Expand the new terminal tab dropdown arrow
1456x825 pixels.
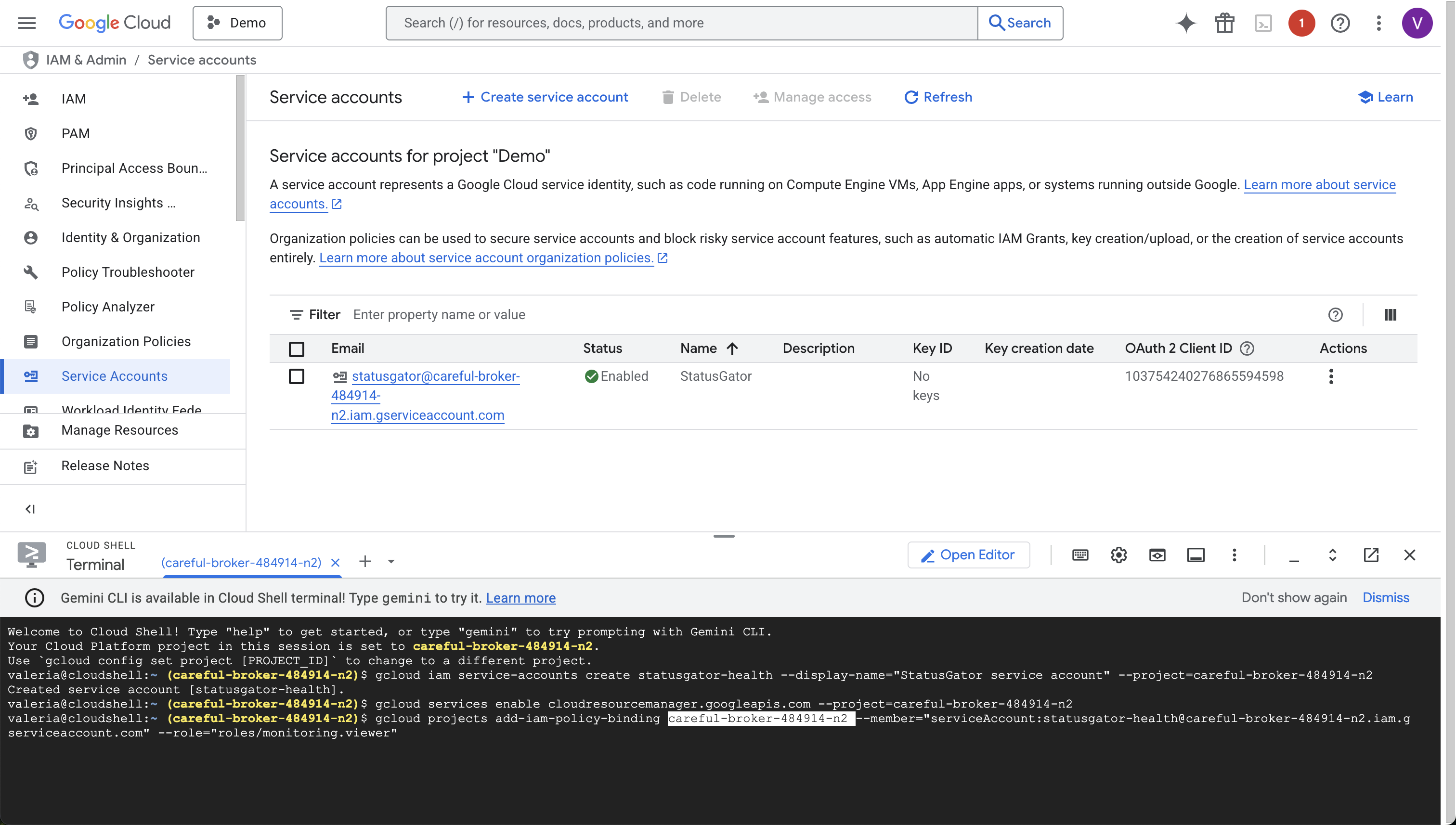(391, 562)
